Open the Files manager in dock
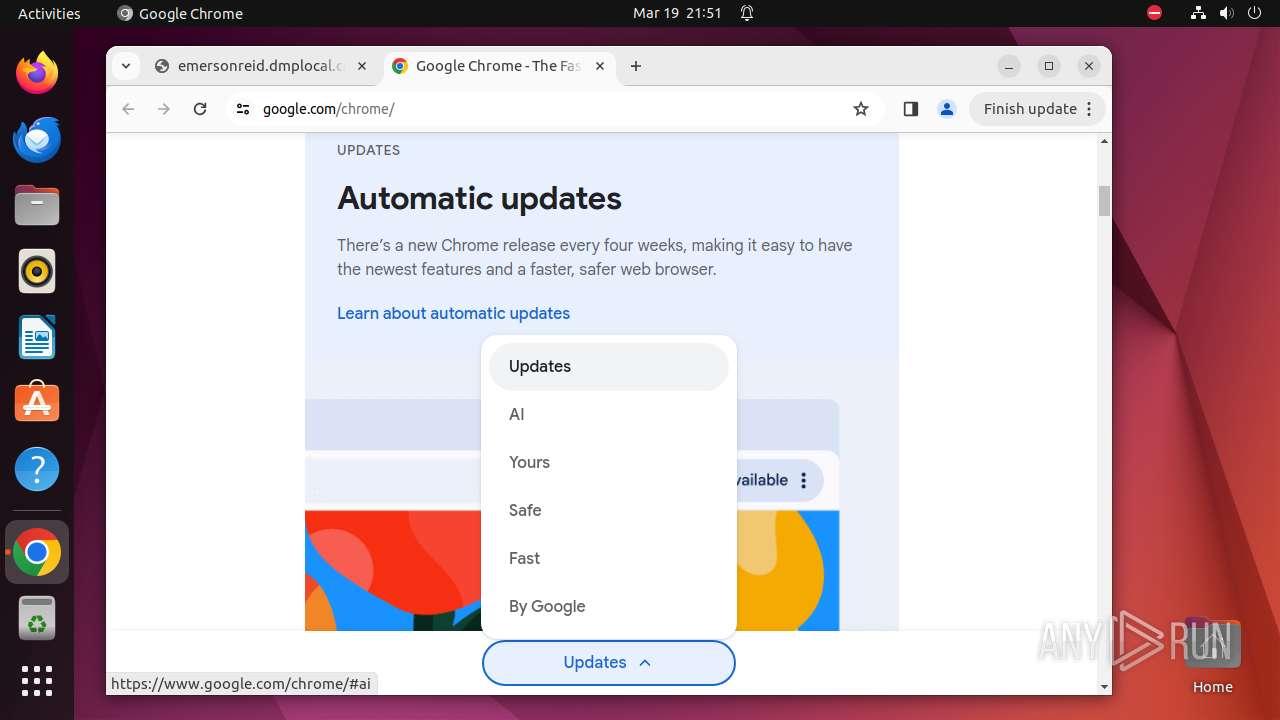 coord(37,206)
